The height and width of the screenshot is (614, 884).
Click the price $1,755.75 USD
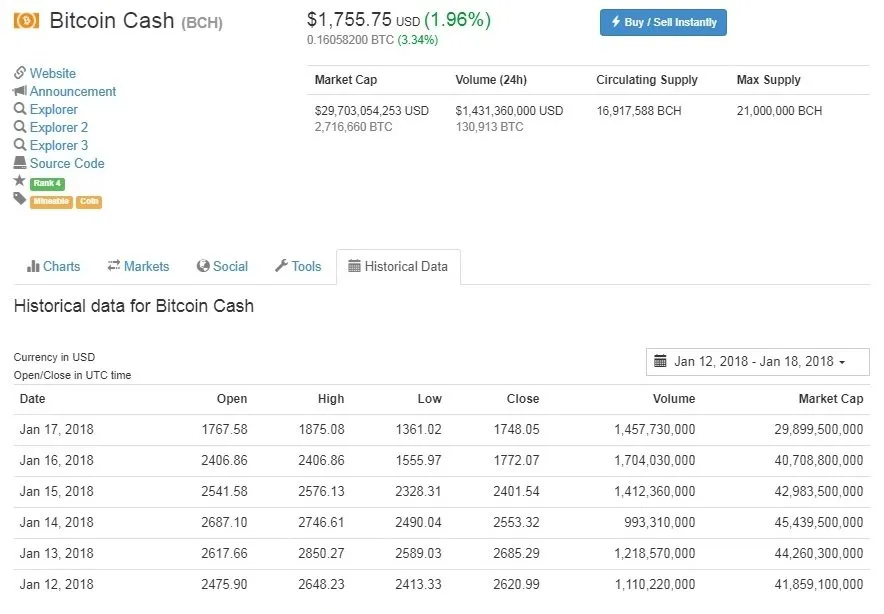[364, 20]
